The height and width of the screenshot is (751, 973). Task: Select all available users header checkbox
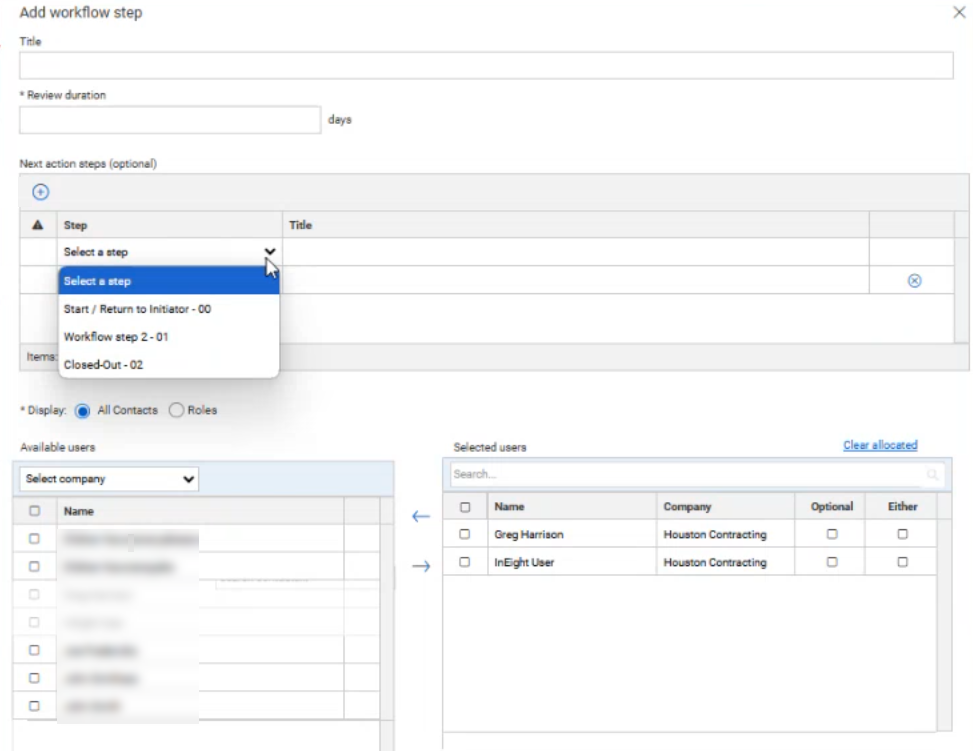pos(35,511)
